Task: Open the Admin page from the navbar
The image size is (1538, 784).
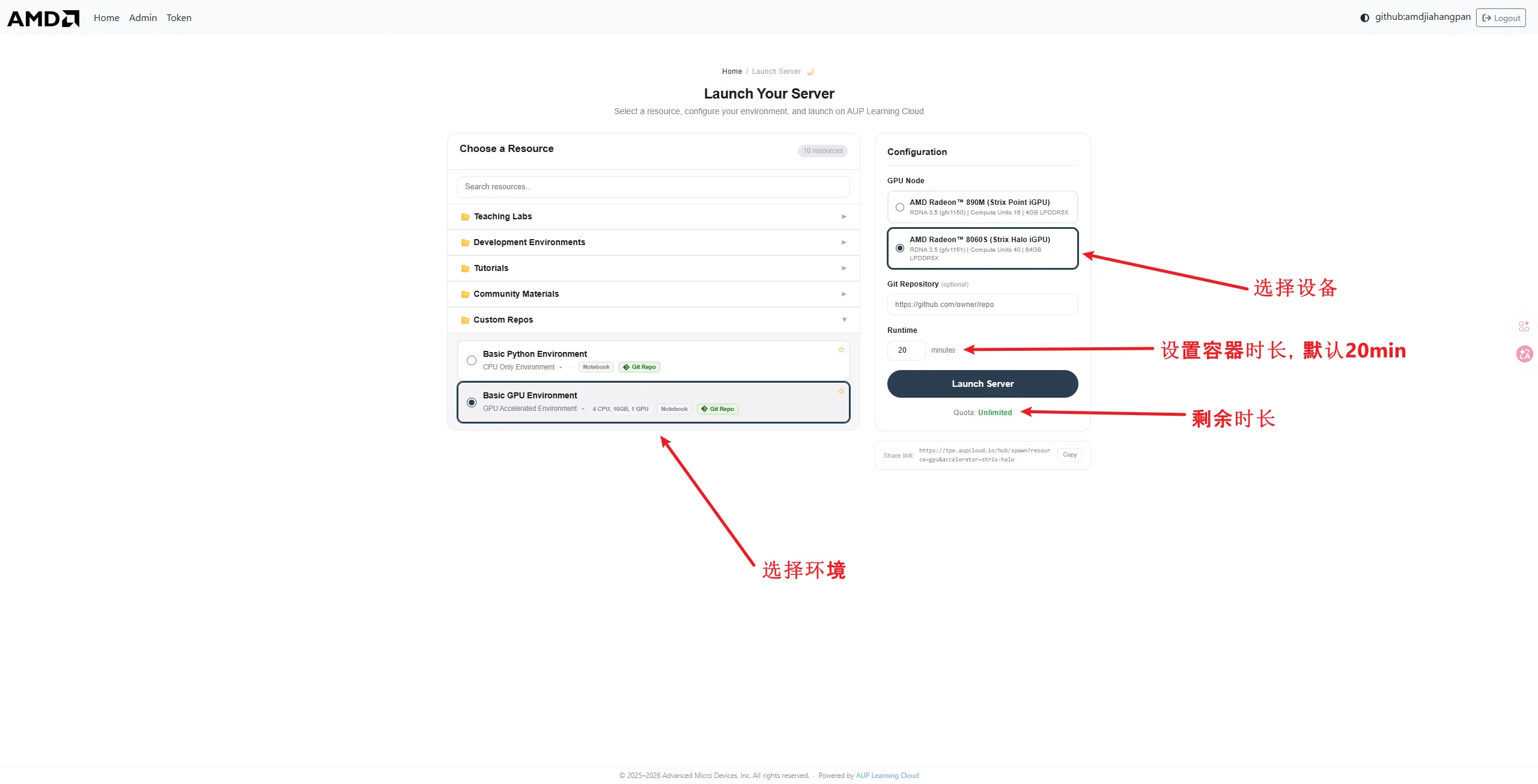Action: coord(143,18)
